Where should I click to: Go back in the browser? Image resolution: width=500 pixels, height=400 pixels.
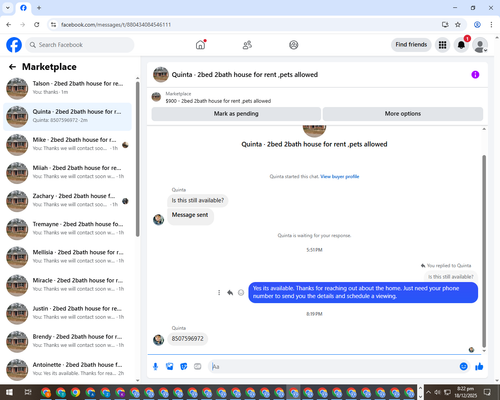[x=9, y=25]
